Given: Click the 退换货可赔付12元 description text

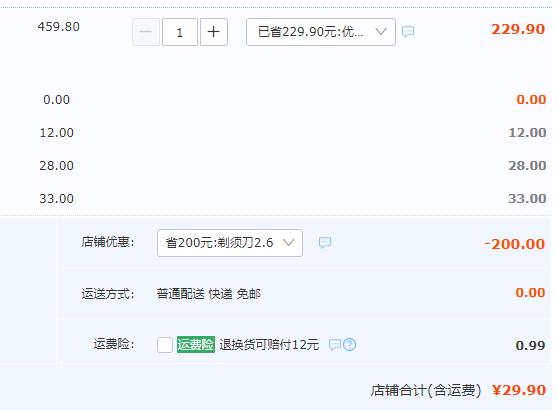Looking at the screenshot, I should click(269, 345).
